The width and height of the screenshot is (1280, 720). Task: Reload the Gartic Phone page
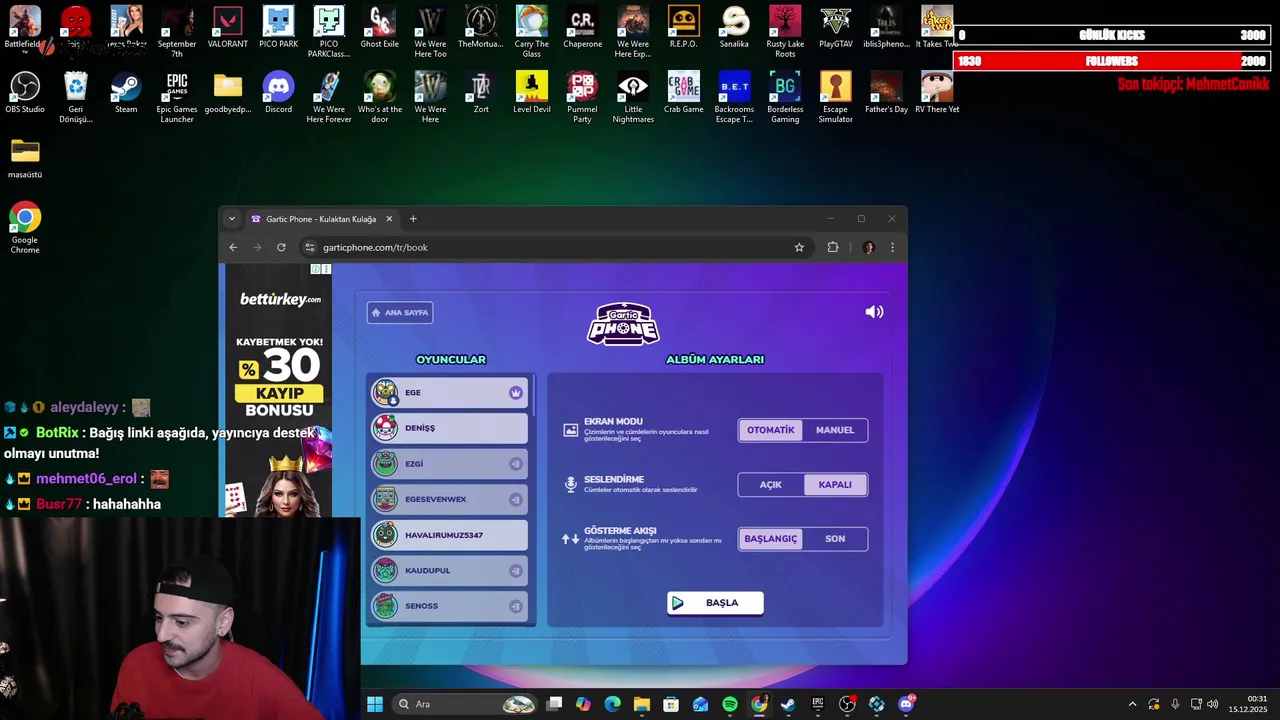(x=281, y=247)
